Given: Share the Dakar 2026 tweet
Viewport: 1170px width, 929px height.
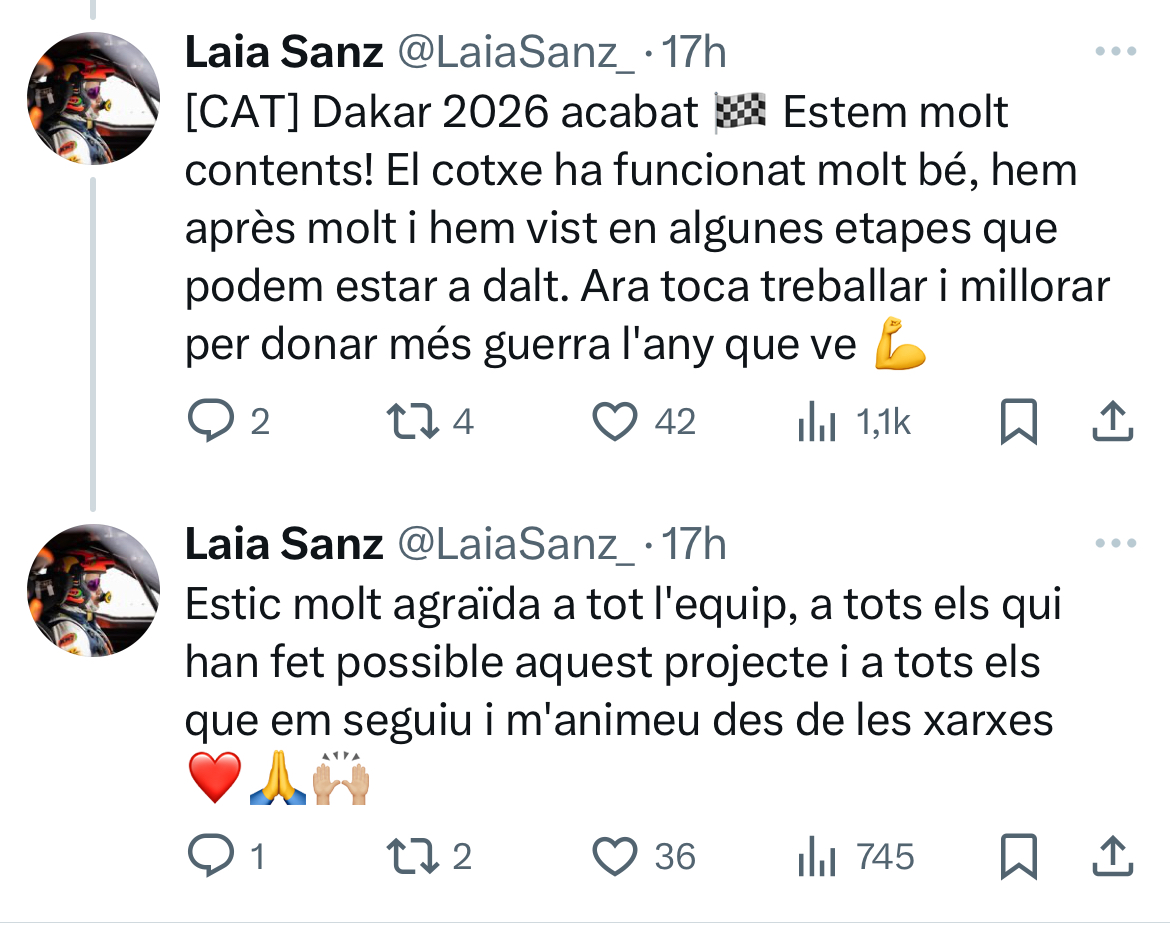Looking at the screenshot, I should point(1112,423).
